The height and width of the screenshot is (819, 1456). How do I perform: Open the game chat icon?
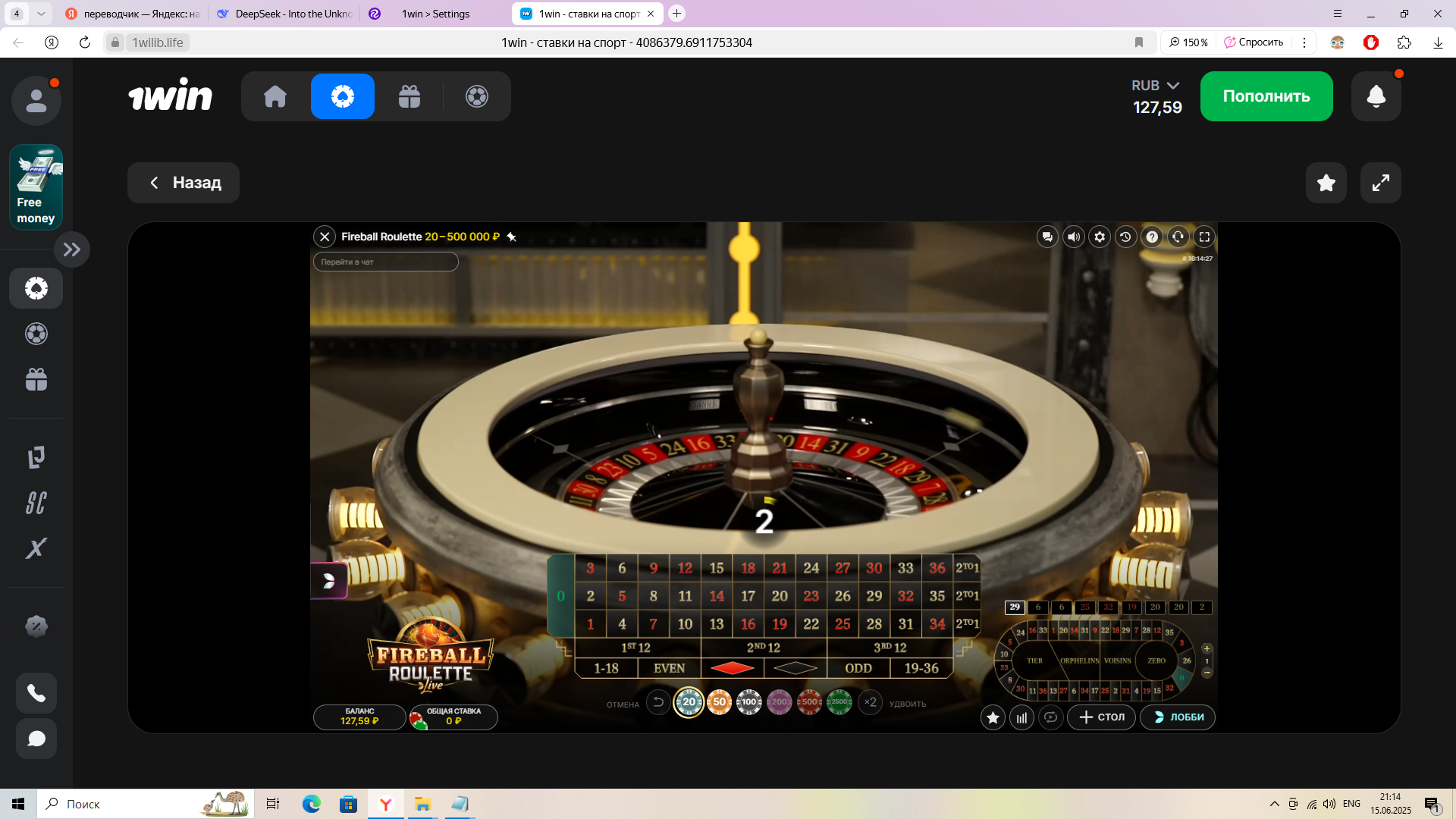click(1047, 237)
